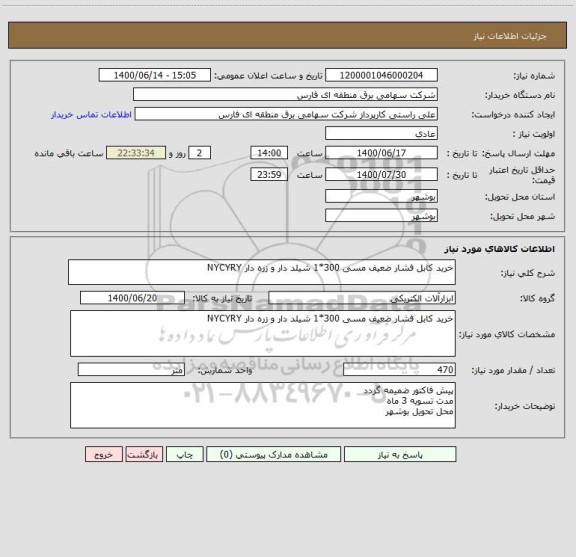Click label گروه کالا
This screenshot has width=576, height=557.
537,298
